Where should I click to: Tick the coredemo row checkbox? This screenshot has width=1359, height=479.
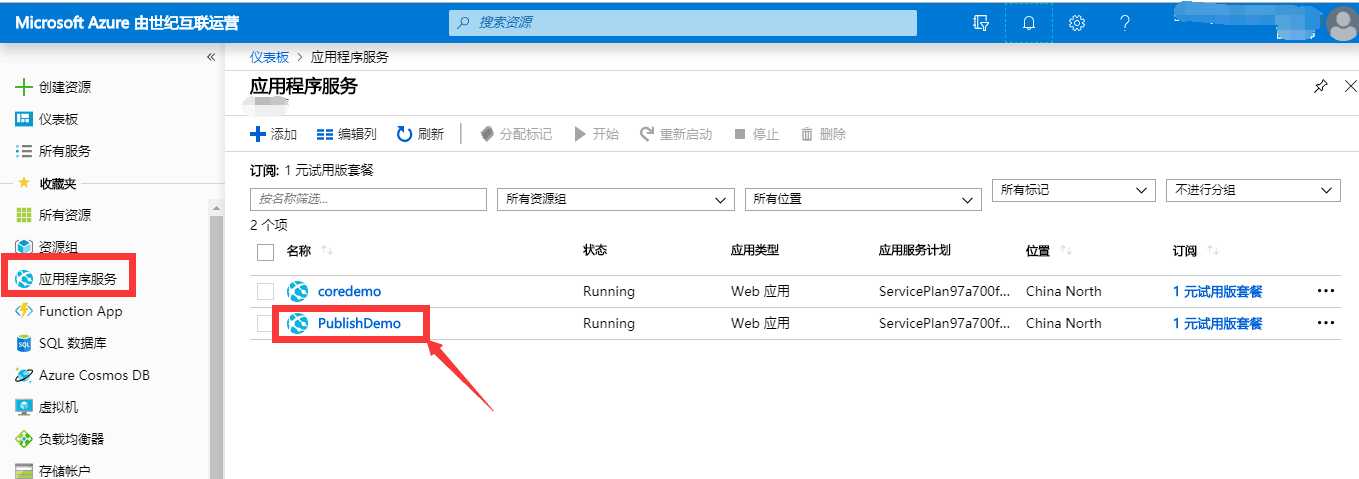[x=265, y=291]
